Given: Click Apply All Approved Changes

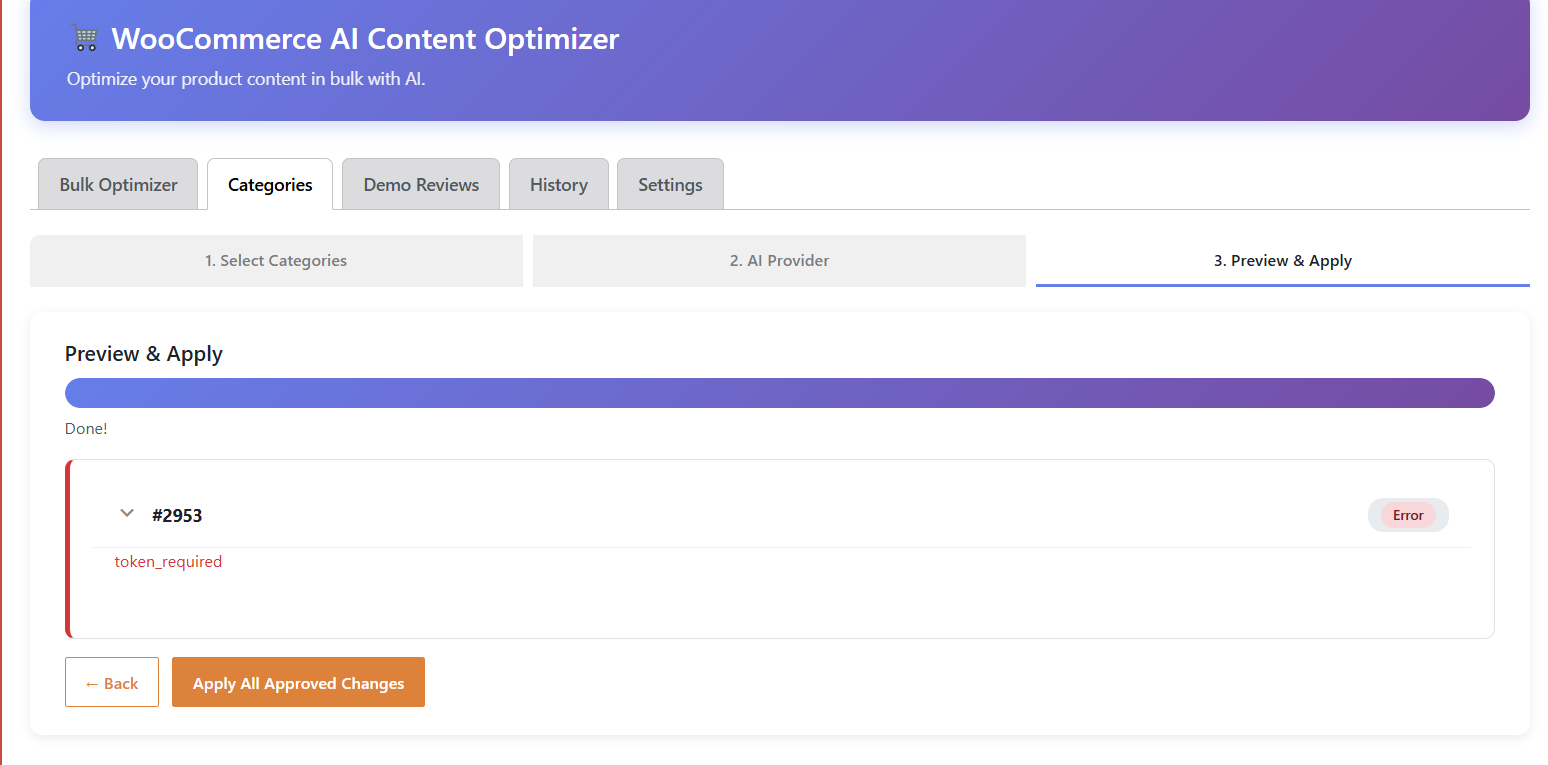Looking at the screenshot, I should (x=298, y=682).
